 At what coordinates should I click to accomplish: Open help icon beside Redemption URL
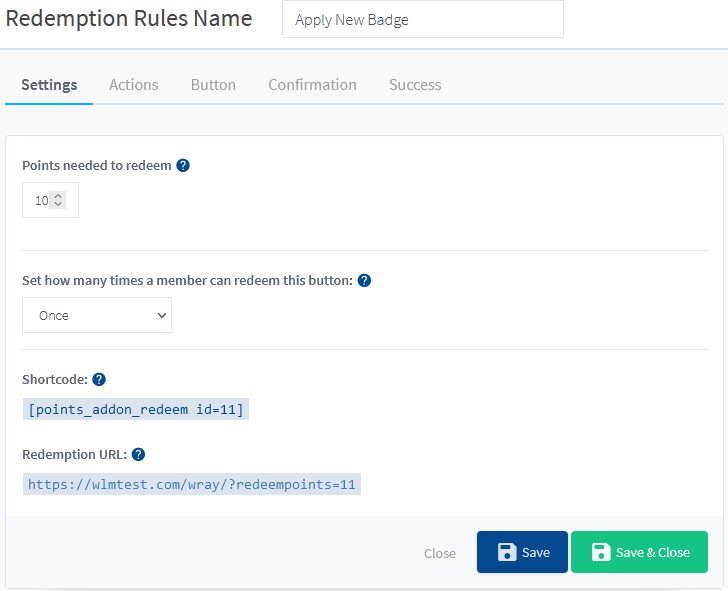138,454
